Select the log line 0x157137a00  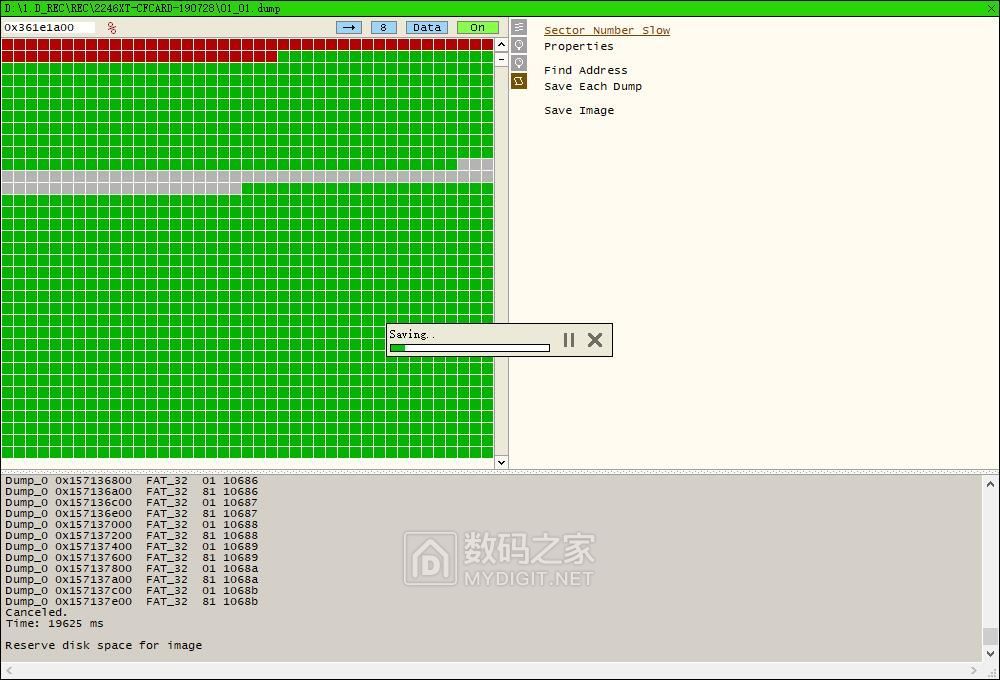131,579
